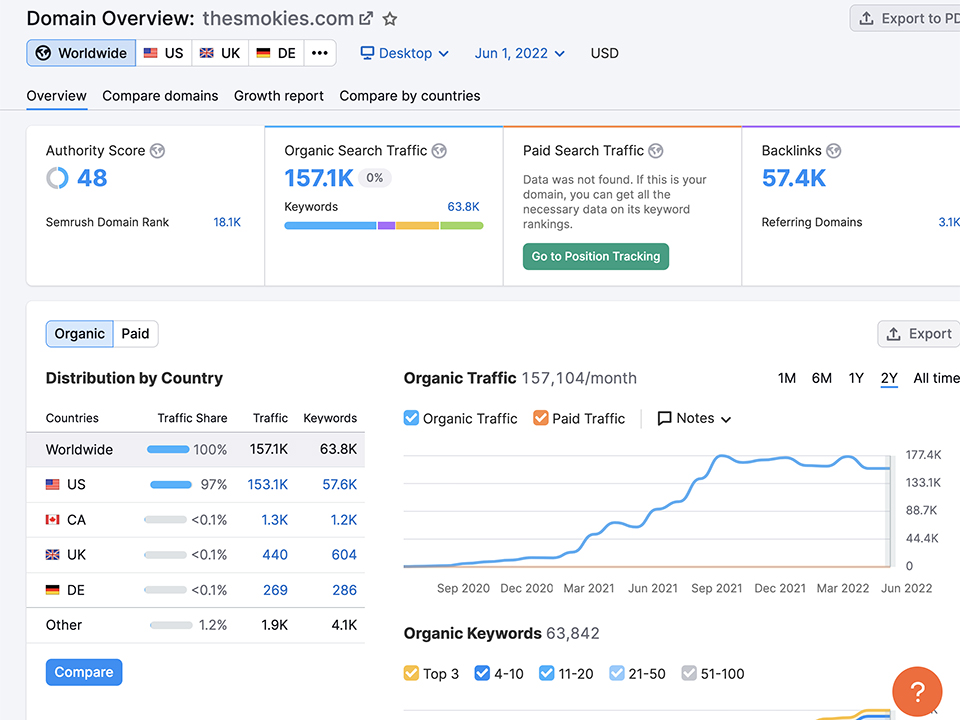Set chart range to All time

936,378
